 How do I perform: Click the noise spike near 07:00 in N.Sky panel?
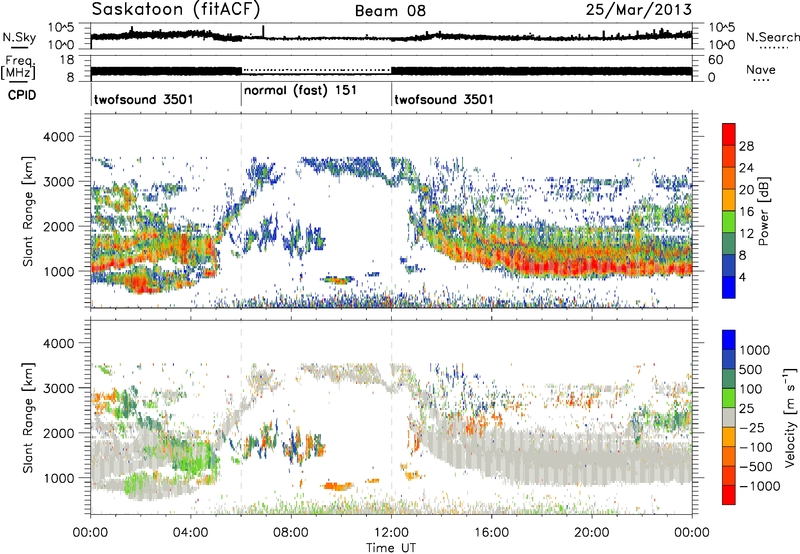tap(263, 32)
